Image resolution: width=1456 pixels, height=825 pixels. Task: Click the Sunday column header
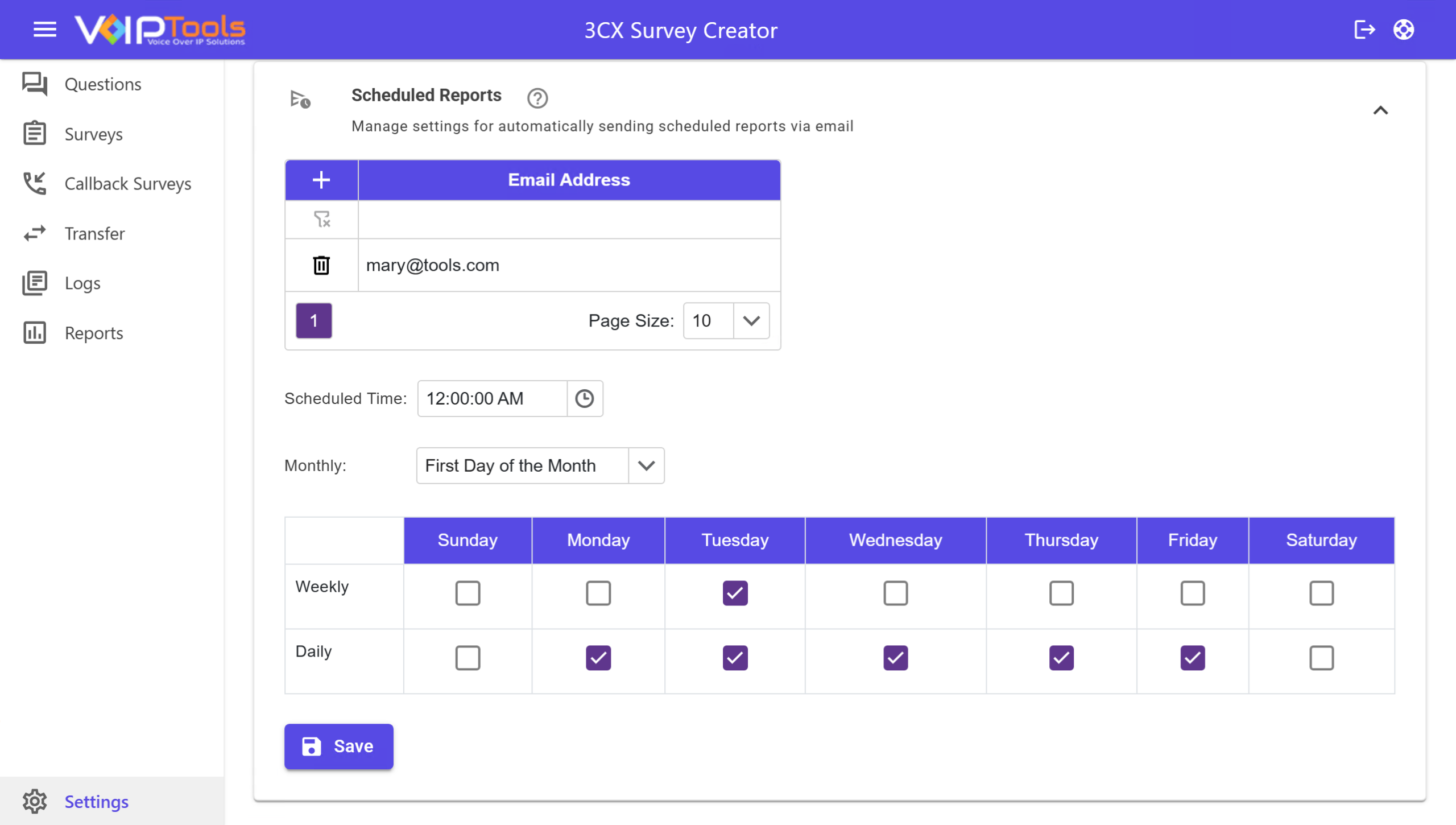point(468,540)
